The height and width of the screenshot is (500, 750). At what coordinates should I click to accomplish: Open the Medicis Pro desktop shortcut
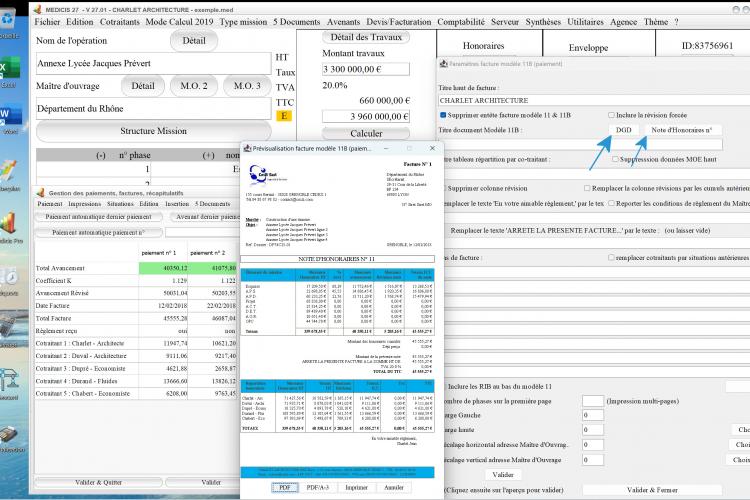[10, 227]
